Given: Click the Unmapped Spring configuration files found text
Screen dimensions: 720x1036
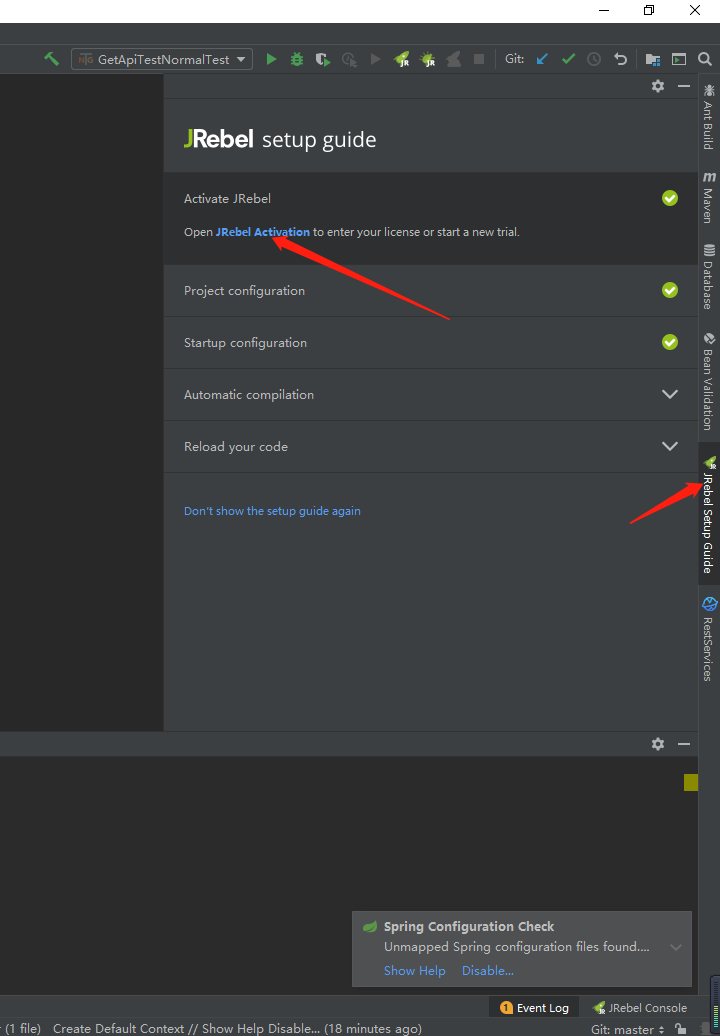Looking at the screenshot, I should pos(517,947).
